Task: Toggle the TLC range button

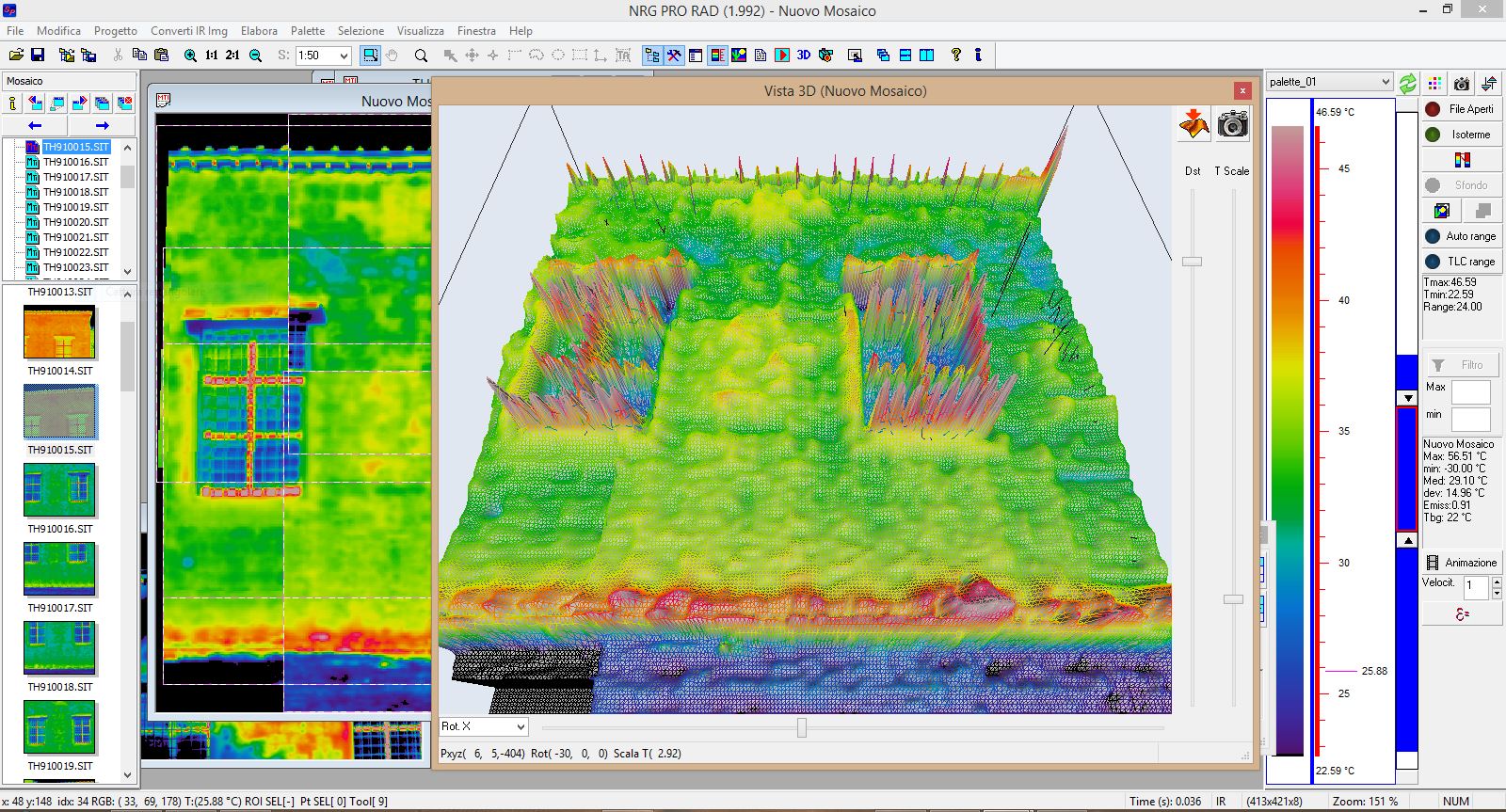Action: [x=1462, y=262]
